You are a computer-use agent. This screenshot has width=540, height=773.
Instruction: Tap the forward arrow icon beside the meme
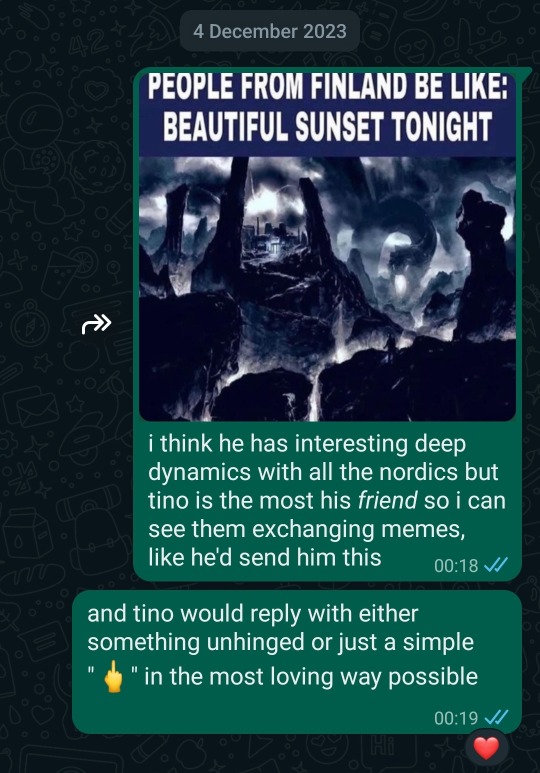click(97, 324)
